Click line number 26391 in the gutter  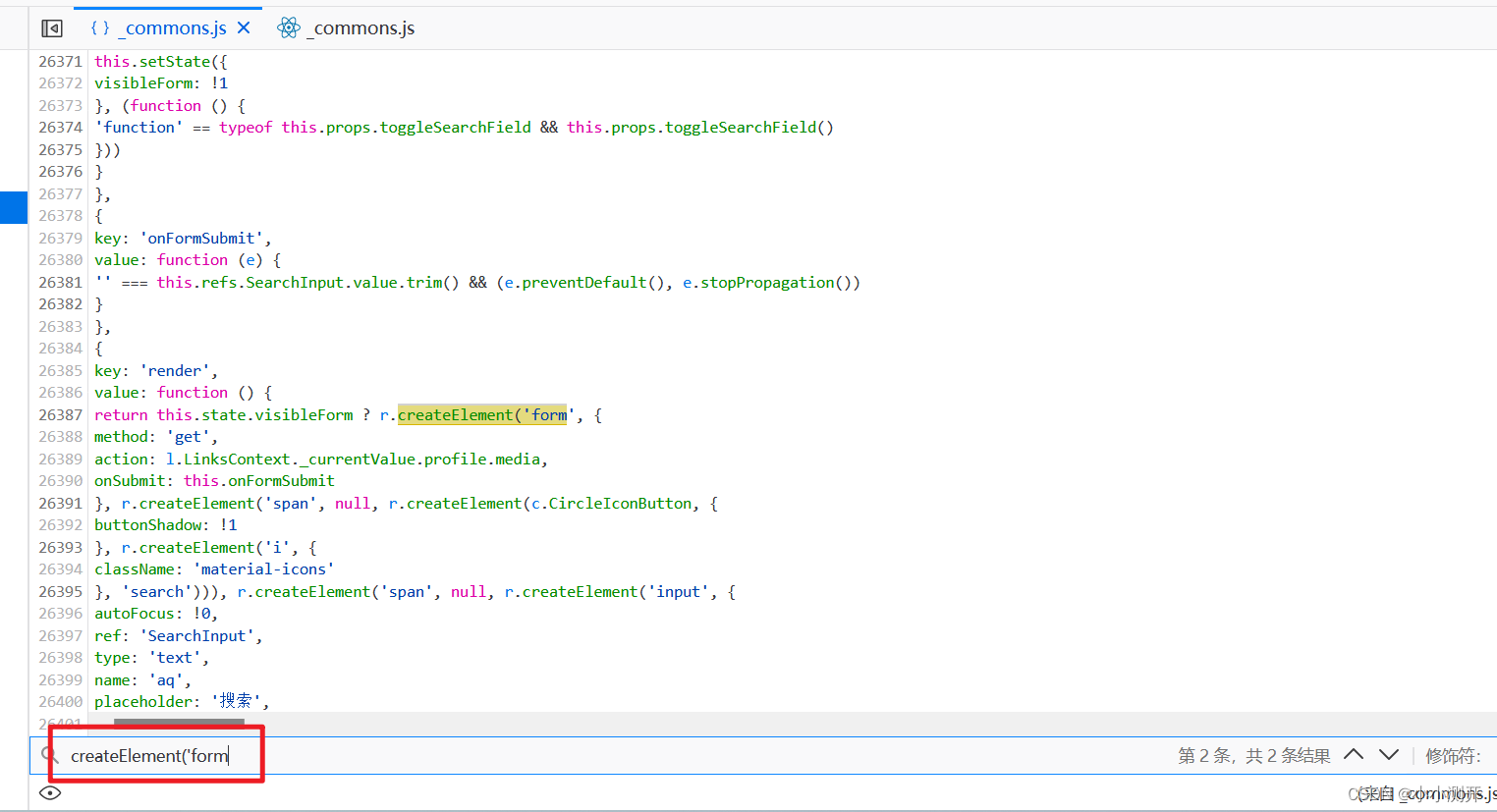tap(61, 503)
